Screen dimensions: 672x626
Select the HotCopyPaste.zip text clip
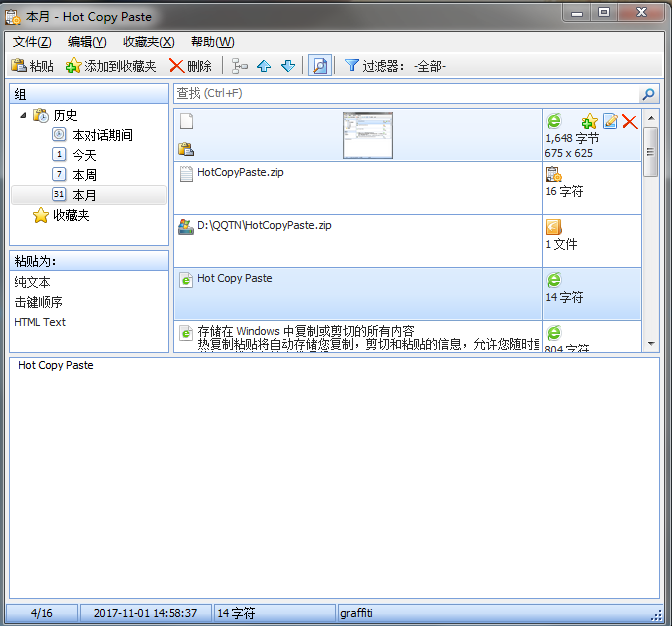pyautogui.click(x=357, y=188)
